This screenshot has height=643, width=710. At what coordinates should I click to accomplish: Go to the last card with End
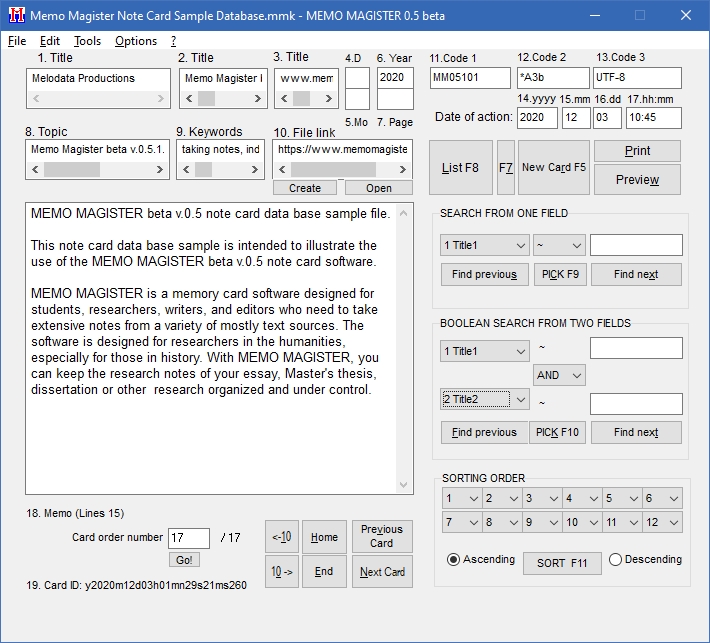pos(324,572)
